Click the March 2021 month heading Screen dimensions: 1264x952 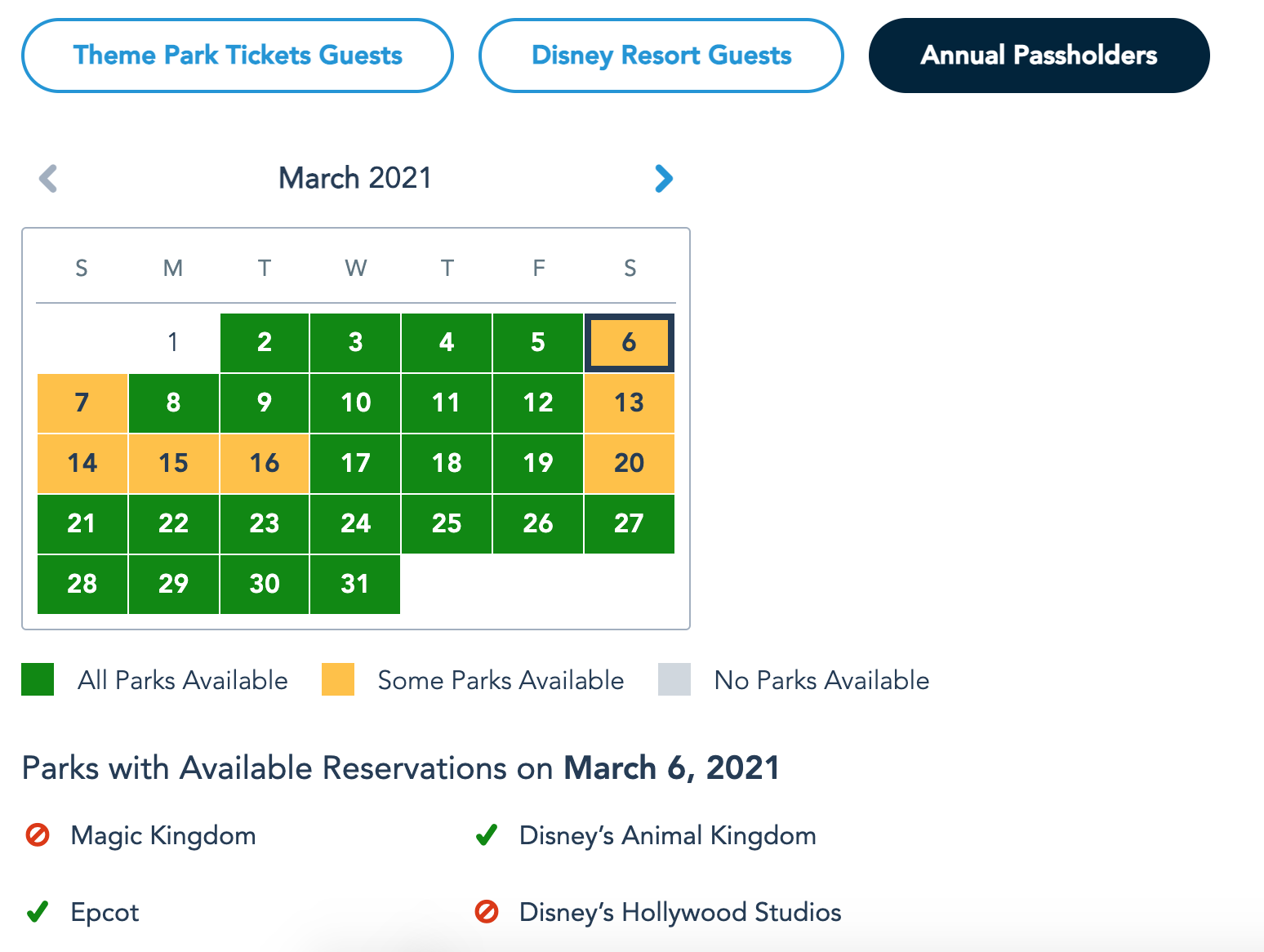point(355,178)
